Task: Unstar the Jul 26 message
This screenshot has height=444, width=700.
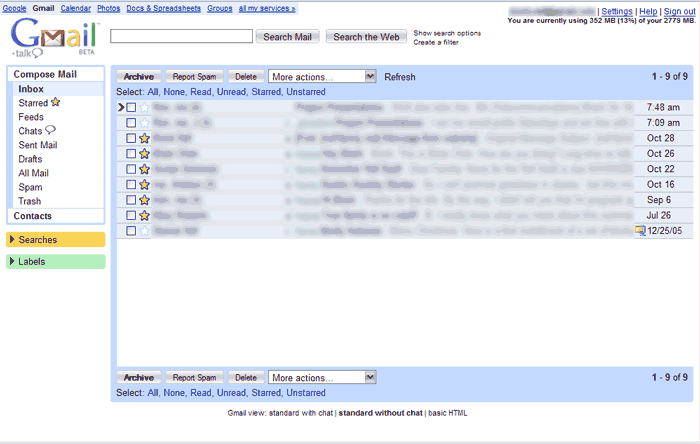Action: pyautogui.click(x=144, y=215)
